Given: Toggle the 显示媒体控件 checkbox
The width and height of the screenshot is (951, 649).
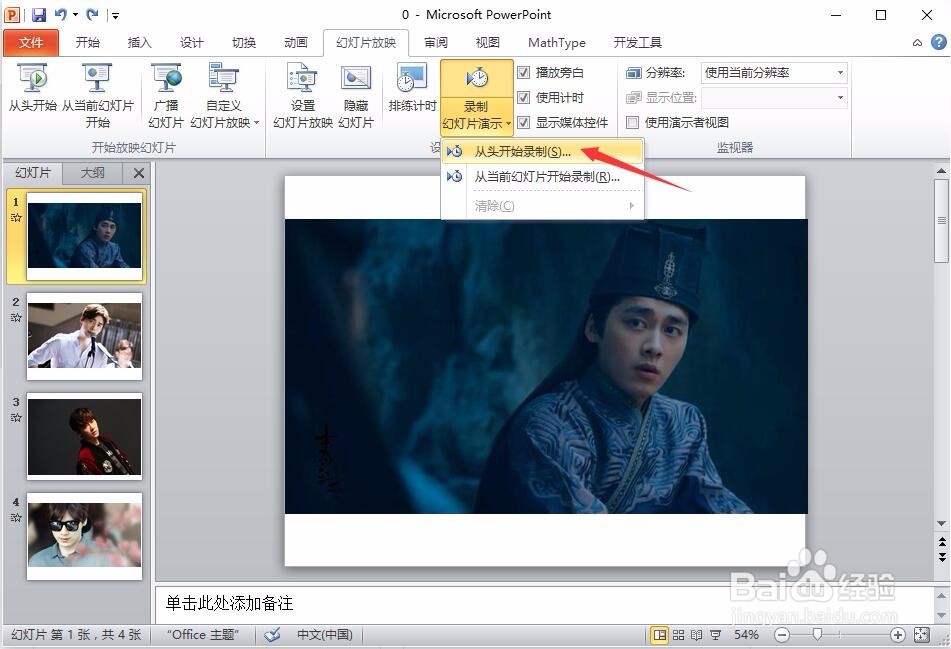Looking at the screenshot, I should point(523,122).
